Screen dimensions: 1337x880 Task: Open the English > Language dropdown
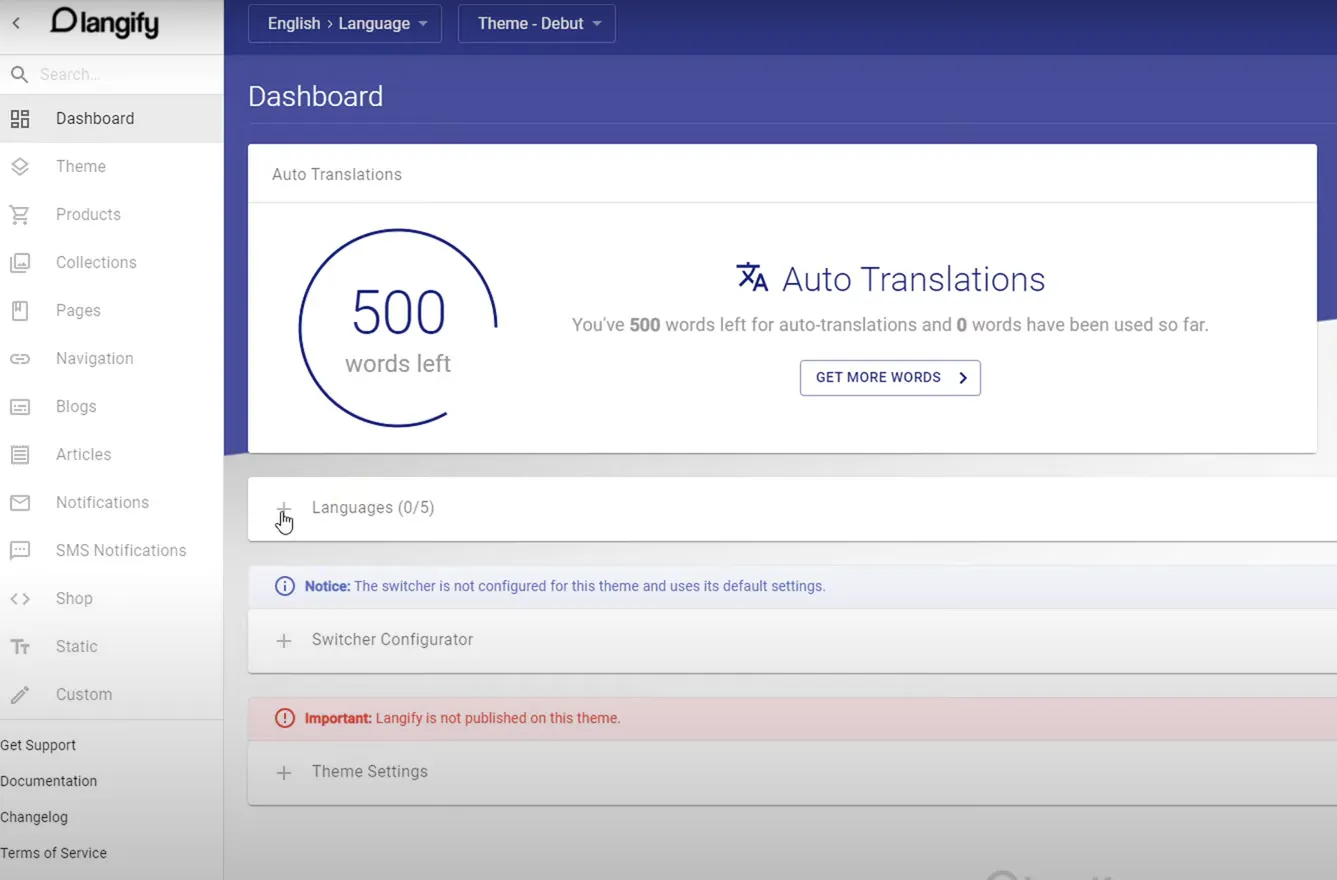(345, 23)
